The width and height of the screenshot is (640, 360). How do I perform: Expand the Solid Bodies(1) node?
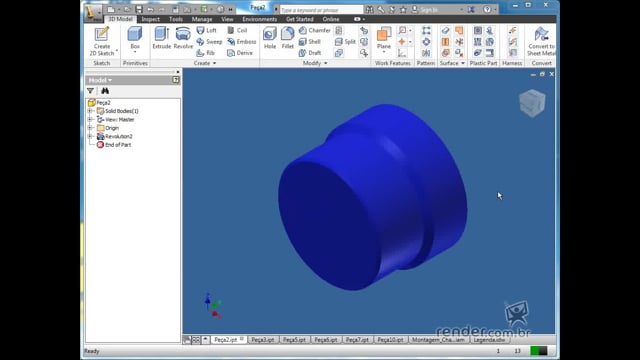pyautogui.click(x=90, y=111)
